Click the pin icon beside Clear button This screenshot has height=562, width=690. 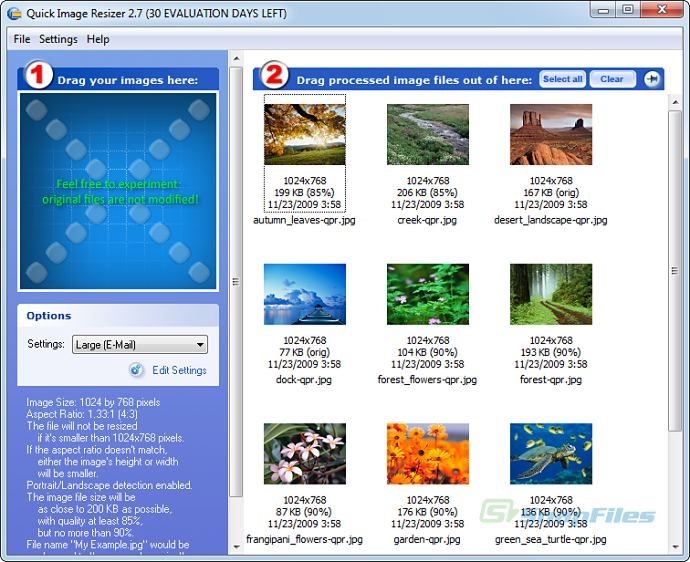652,79
